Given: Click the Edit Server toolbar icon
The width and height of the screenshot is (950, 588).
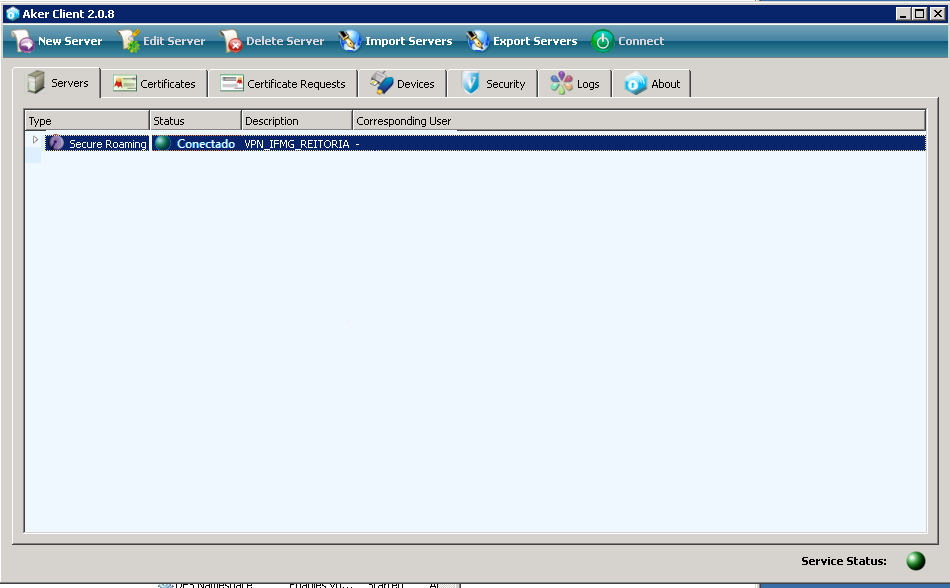Looking at the screenshot, I should click(x=129, y=41).
